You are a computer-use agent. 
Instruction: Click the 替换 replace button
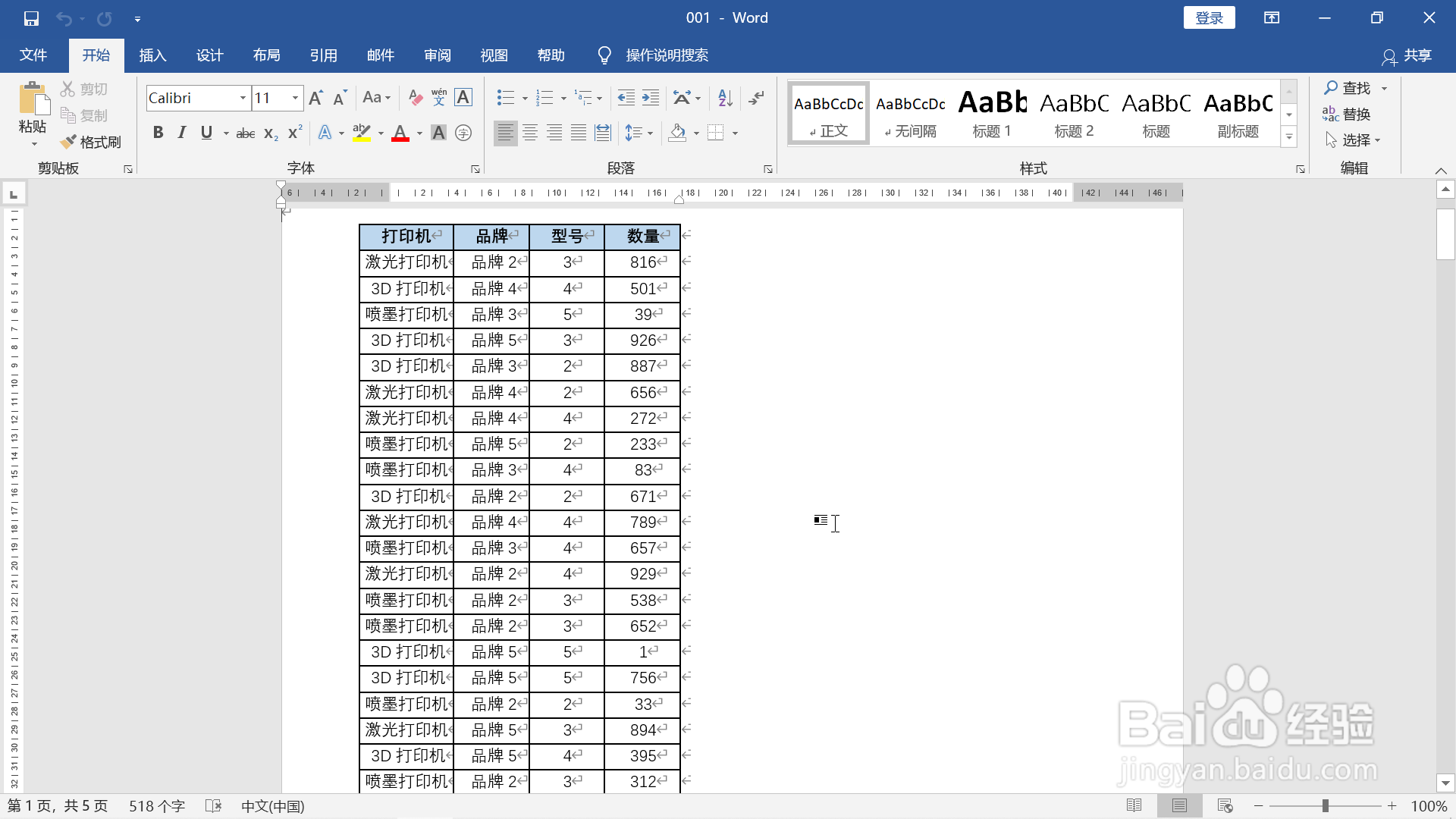click(x=1347, y=115)
